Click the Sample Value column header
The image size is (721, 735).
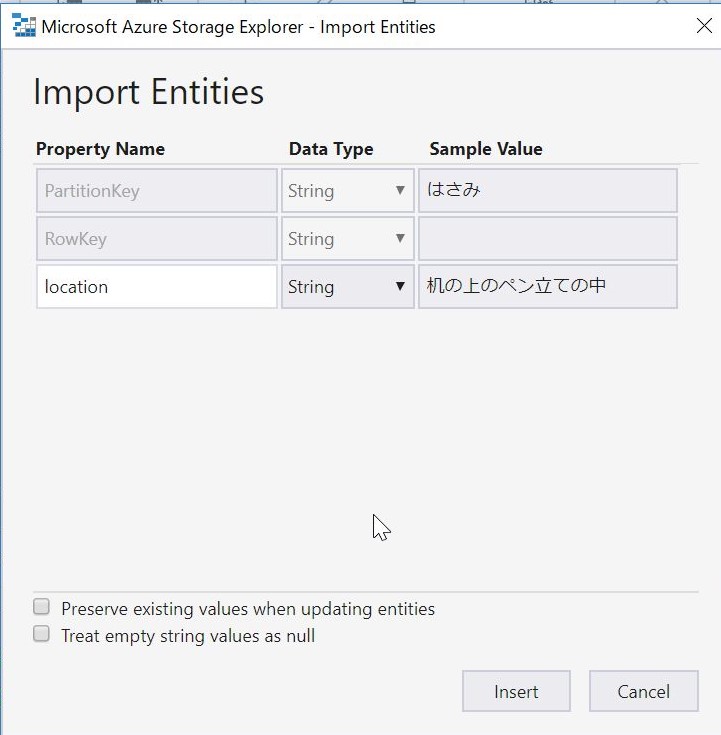click(486, 149)
